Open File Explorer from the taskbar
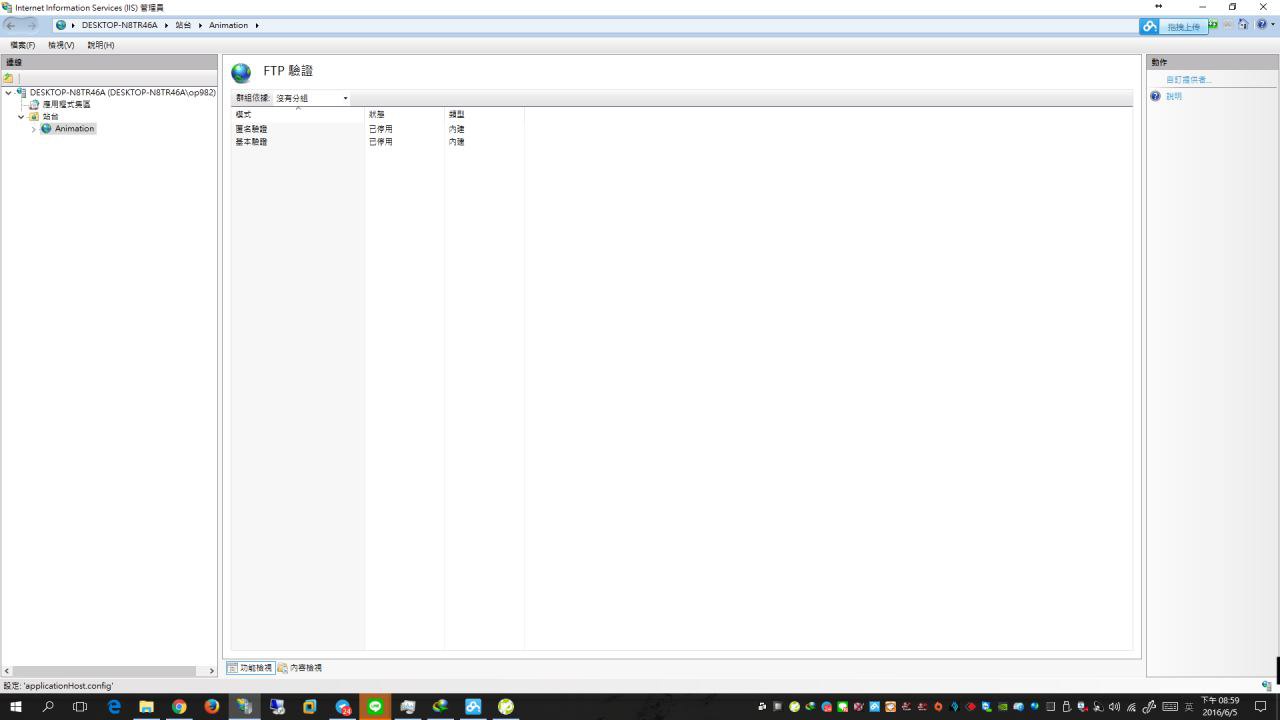The width and height of the screenshot is (1280, 720). point(146,707)
